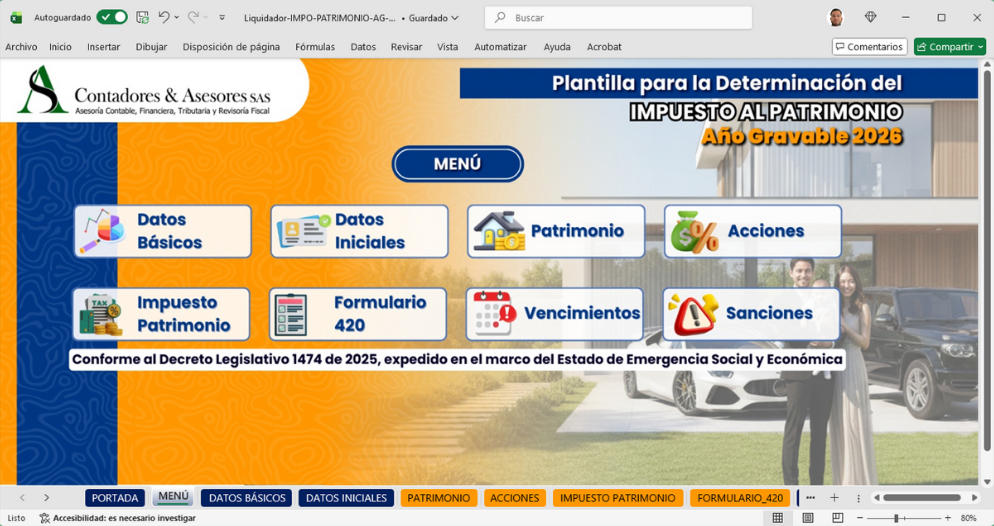Select the MENÚ sheet tab
Screen dimensions: 994x526
click(x=173, y=497)
